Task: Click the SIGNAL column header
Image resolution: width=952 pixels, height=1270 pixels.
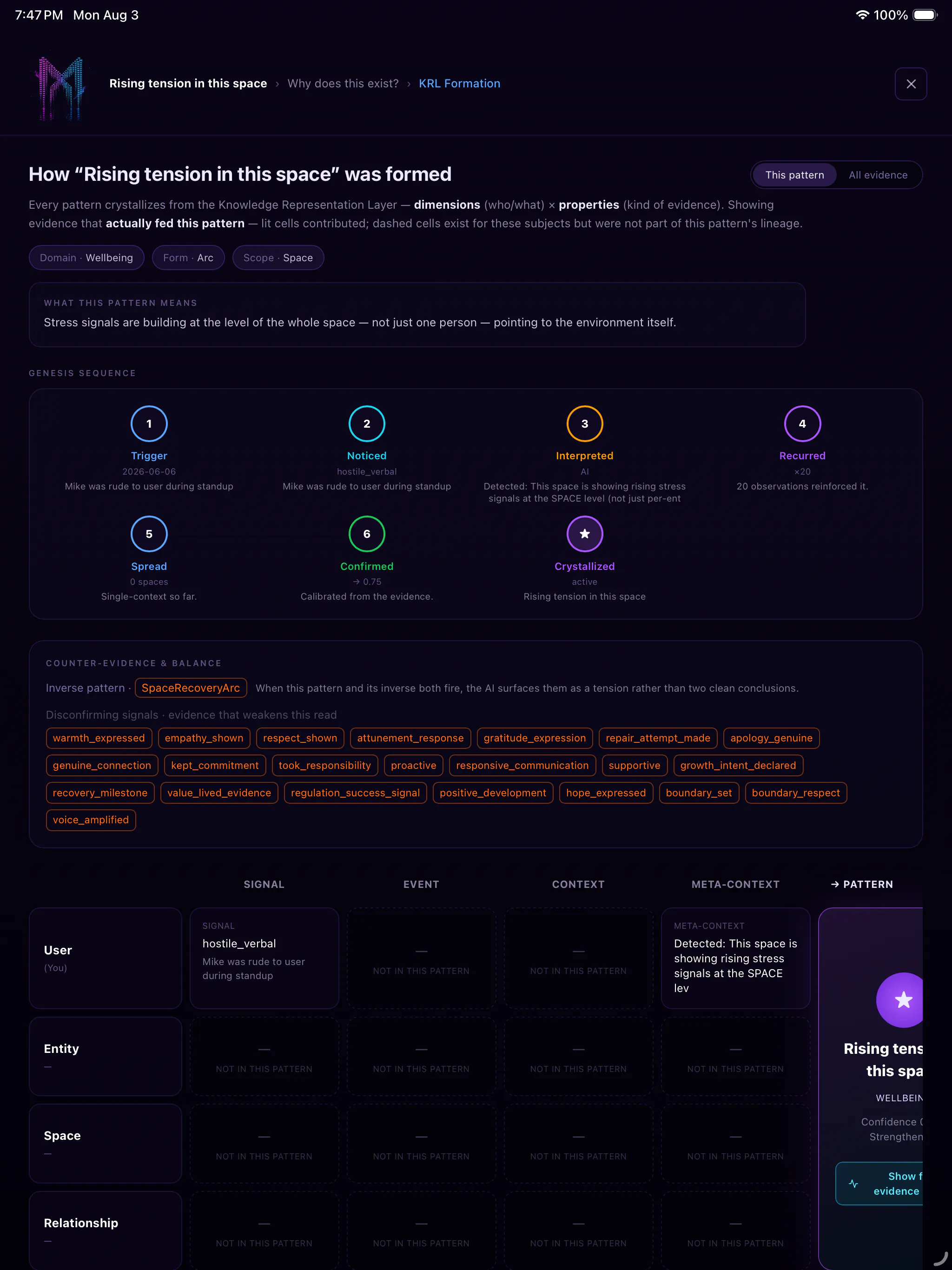Action: (x=264, y=884)
